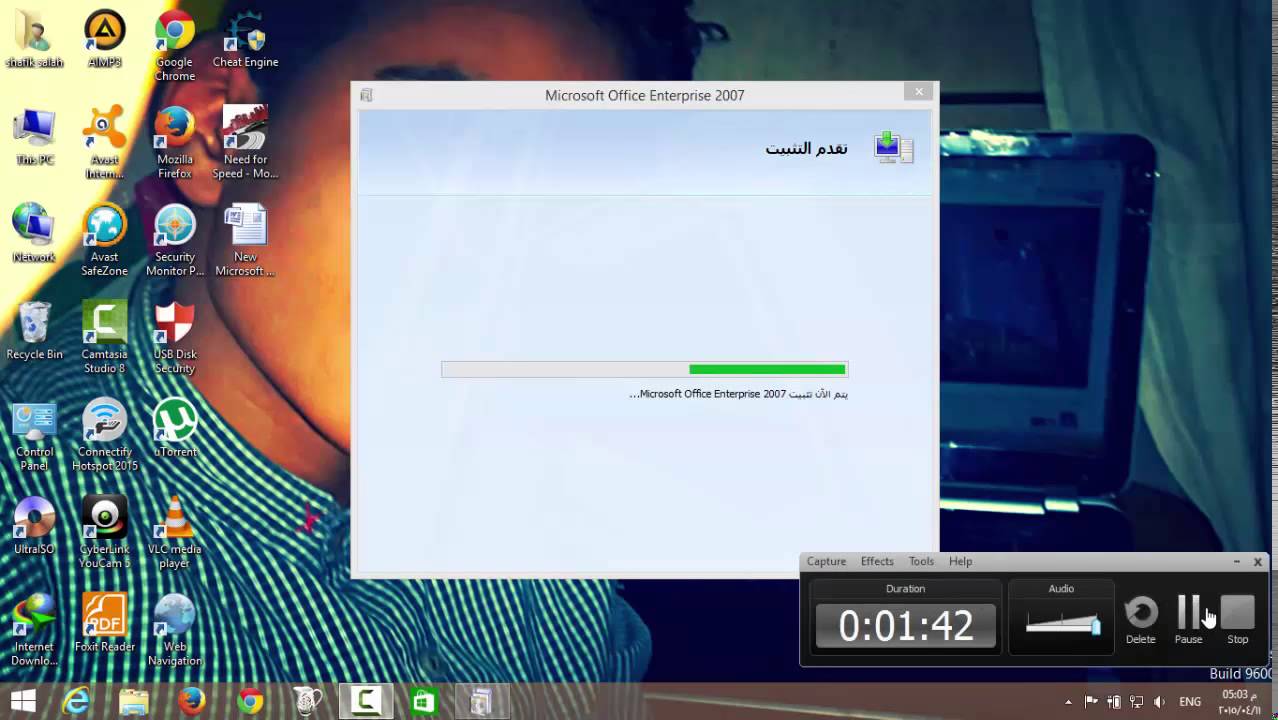Open Connectify Hotspot 2015 shortcut
The width and height of the screenshot is (1278, 720).
pos(104,435)
